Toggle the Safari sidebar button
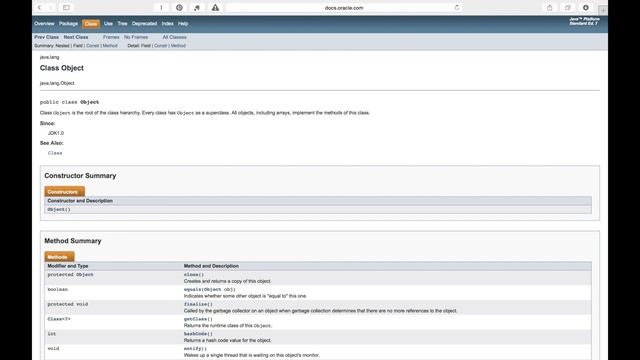This screenshot has height=360, width=640. pos(66,7)
